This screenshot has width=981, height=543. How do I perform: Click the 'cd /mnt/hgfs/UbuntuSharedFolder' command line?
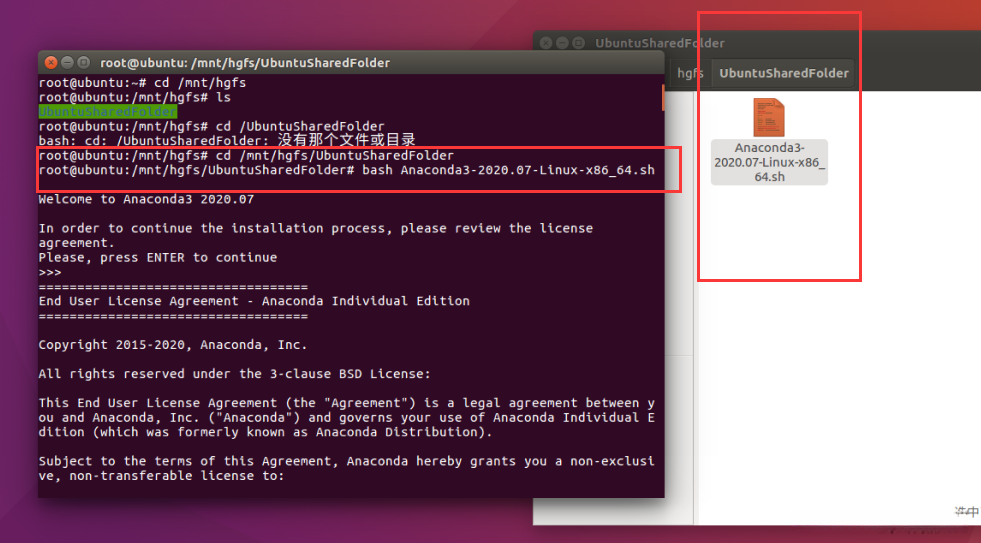pos(246,155)
